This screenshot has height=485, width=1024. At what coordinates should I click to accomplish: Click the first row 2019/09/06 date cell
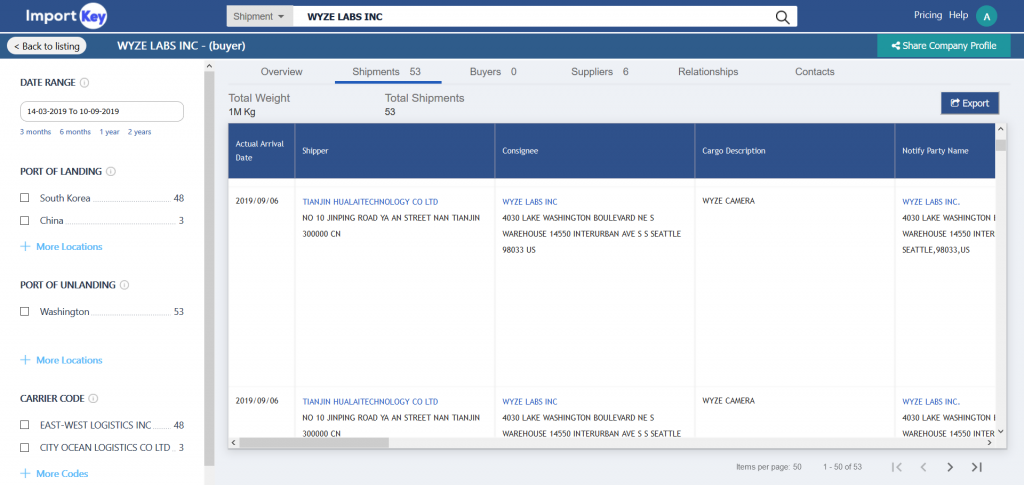point(257,201)
